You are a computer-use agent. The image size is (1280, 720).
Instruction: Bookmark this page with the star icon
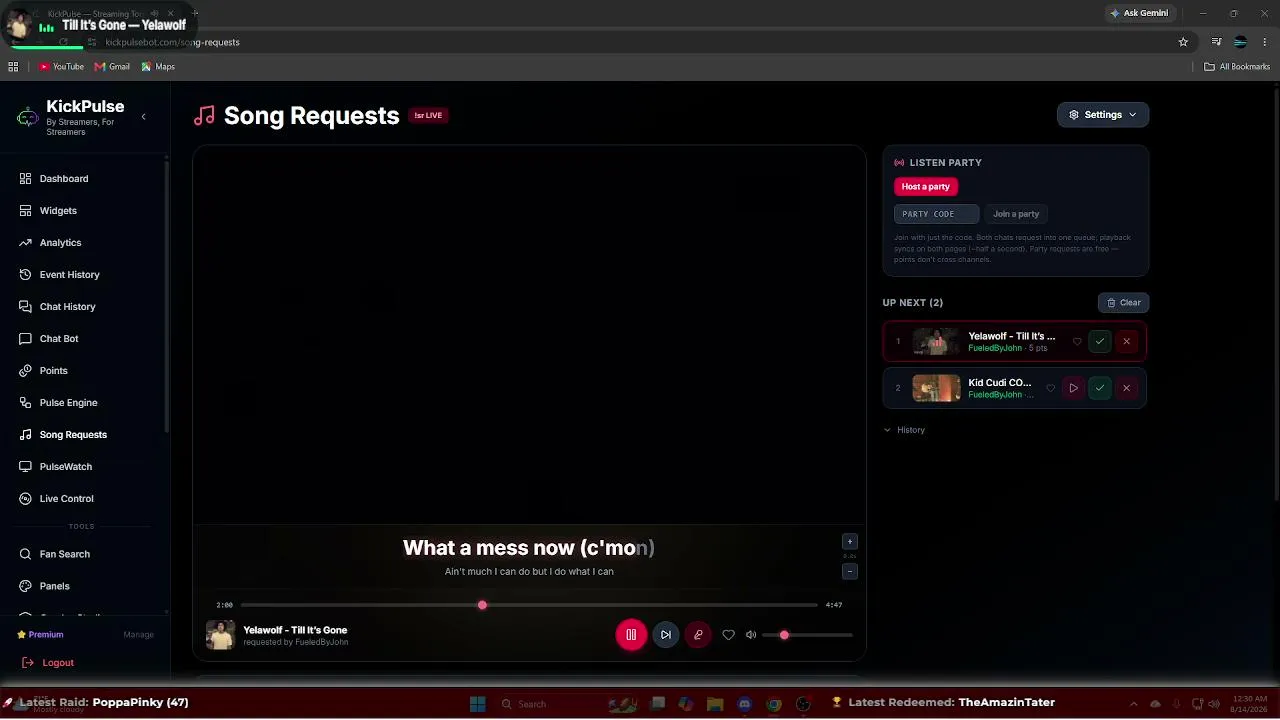[x=1183, y=42]
